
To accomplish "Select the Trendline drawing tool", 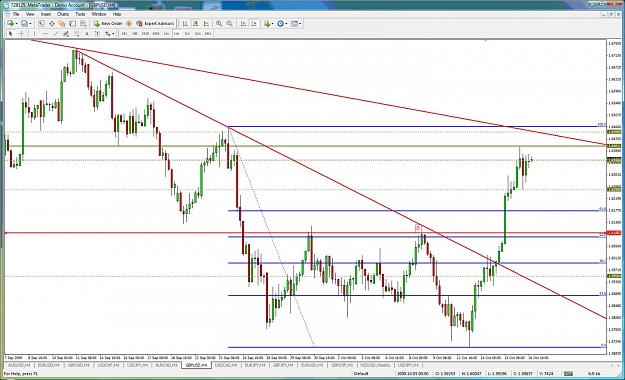I will pyautogui.click(x=55, y=34).
